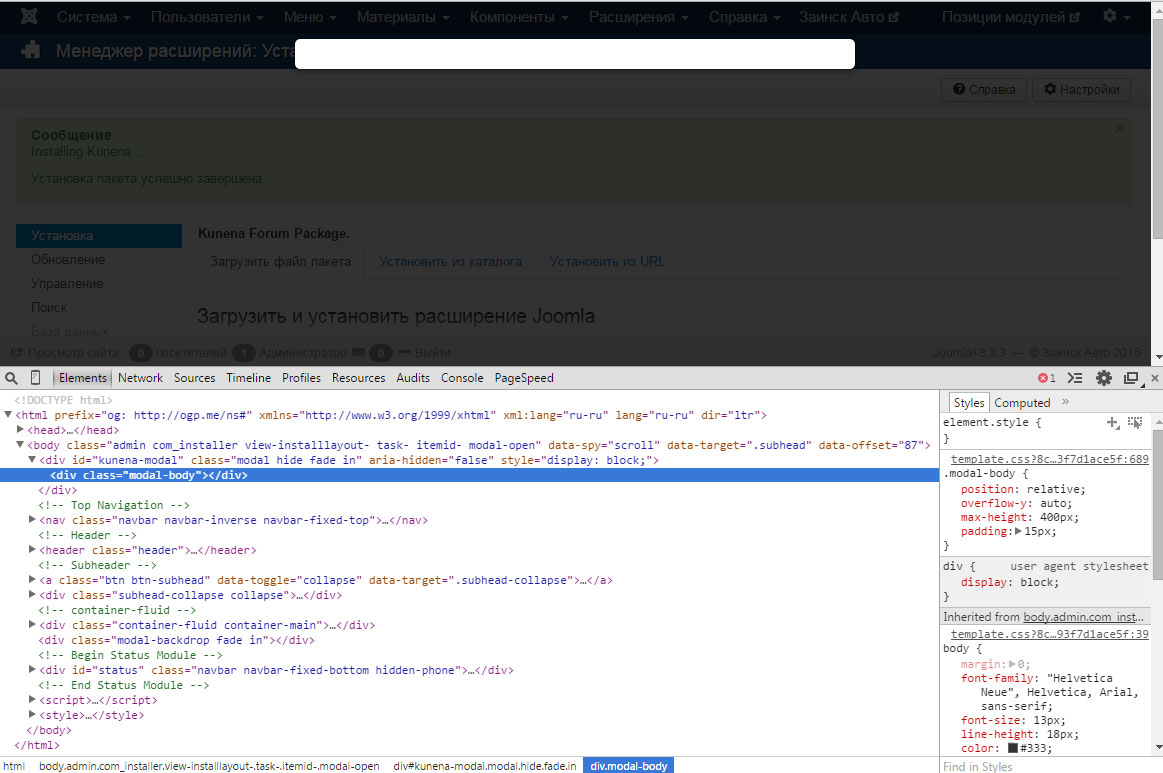Image resolution: width=1163 pixels, height=773 pixels.
Task: Toggle device mode phone icon
Action: coord(36,378)
